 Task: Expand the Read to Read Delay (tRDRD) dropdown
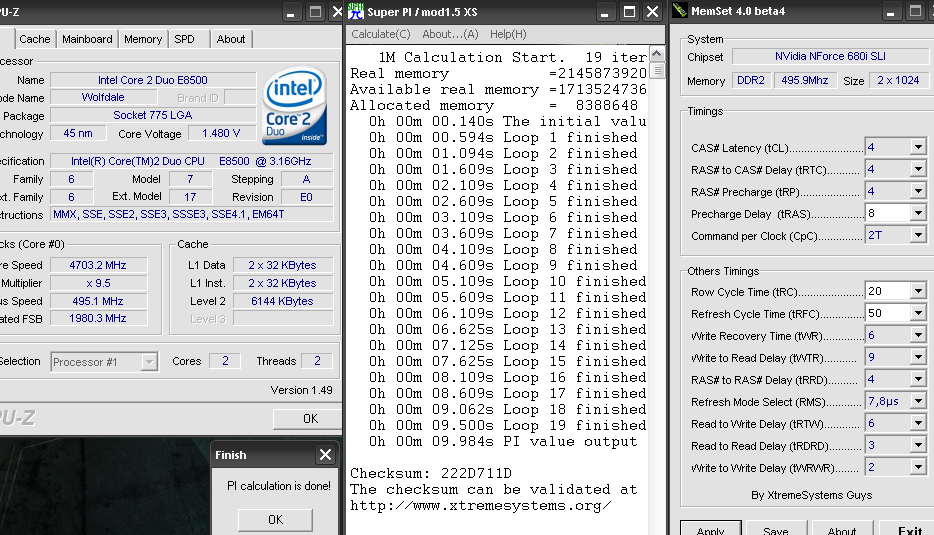pyautogui.click(x=918, y=445)
